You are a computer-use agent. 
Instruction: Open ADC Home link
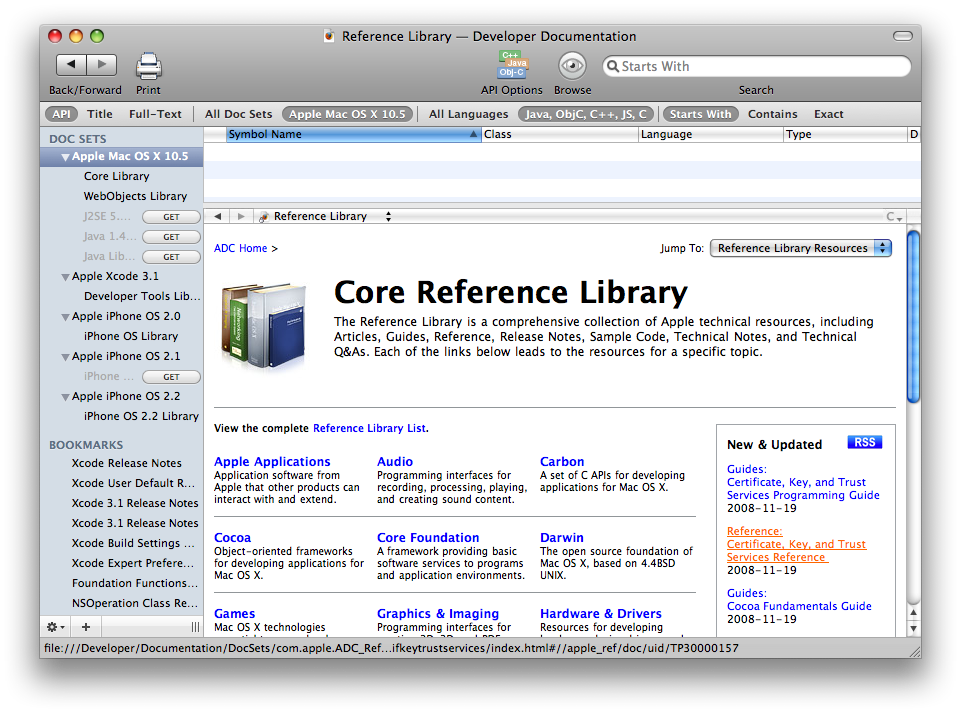click(240, 248)
